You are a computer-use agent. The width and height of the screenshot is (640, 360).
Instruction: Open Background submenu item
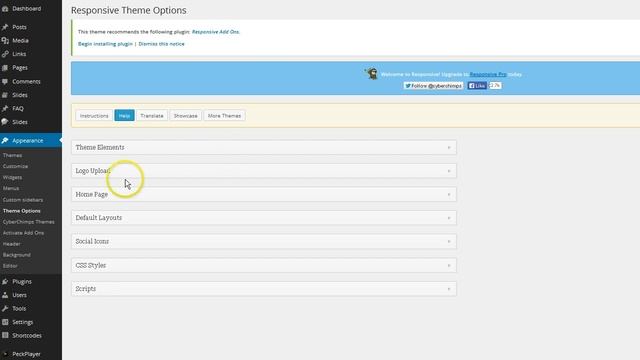point(17,255)
